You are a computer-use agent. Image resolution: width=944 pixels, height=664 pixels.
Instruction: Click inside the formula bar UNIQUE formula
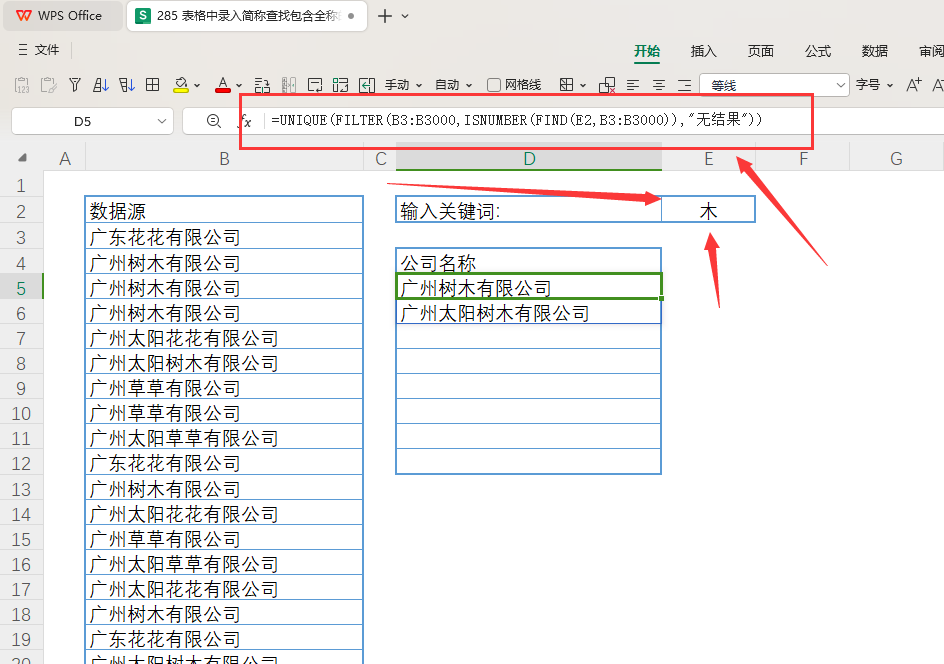click(517, 120)
